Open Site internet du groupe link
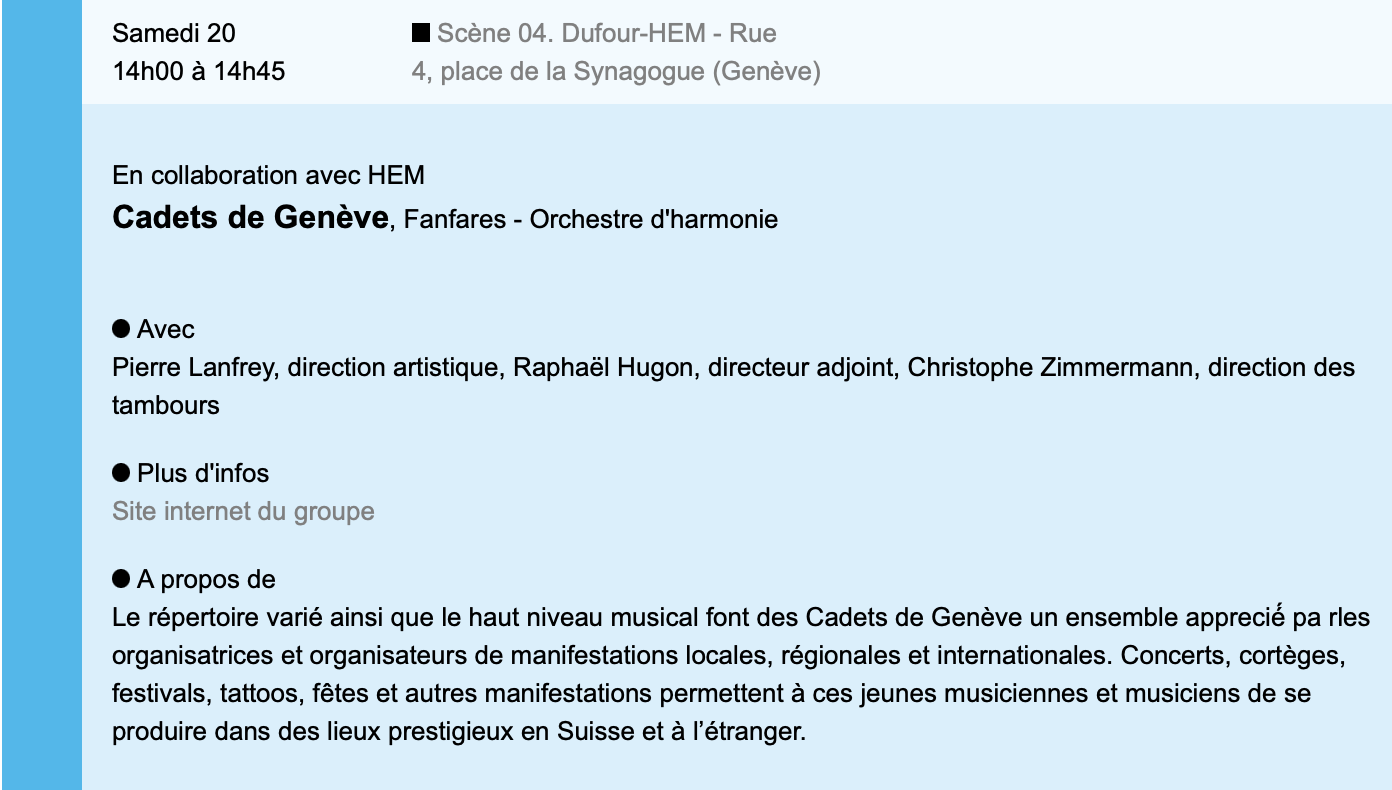Image resolution: width=1392 pixels, height=790 pixels. pyautogui.click(x=243, y=511)
